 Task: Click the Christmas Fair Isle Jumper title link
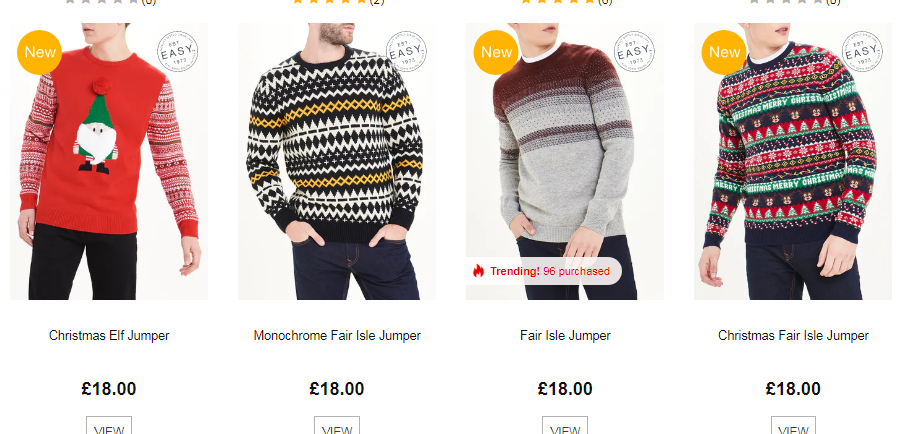(x=793, y=335)
